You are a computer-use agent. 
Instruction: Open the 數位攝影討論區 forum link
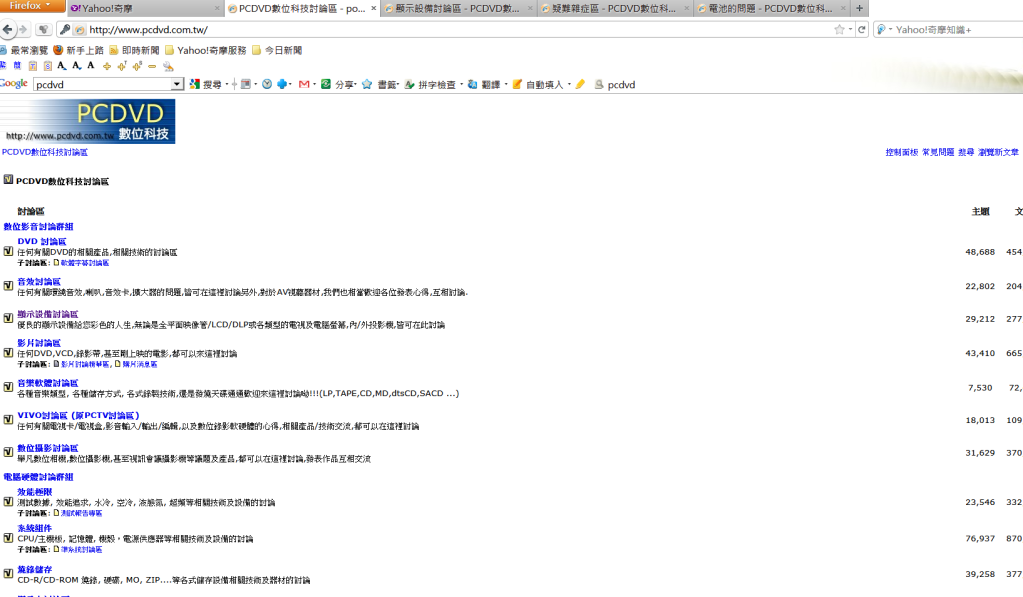click(x=47, y=448)
